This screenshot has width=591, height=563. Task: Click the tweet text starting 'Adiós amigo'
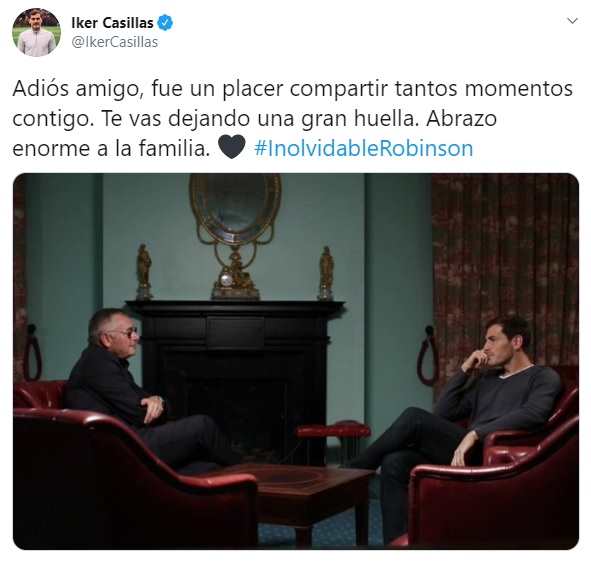click(x=292, y=118)
